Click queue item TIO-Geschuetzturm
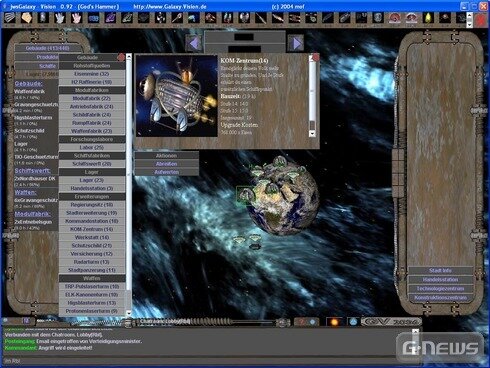The width and height of the screenshot is (490, 368). [36, 156]
